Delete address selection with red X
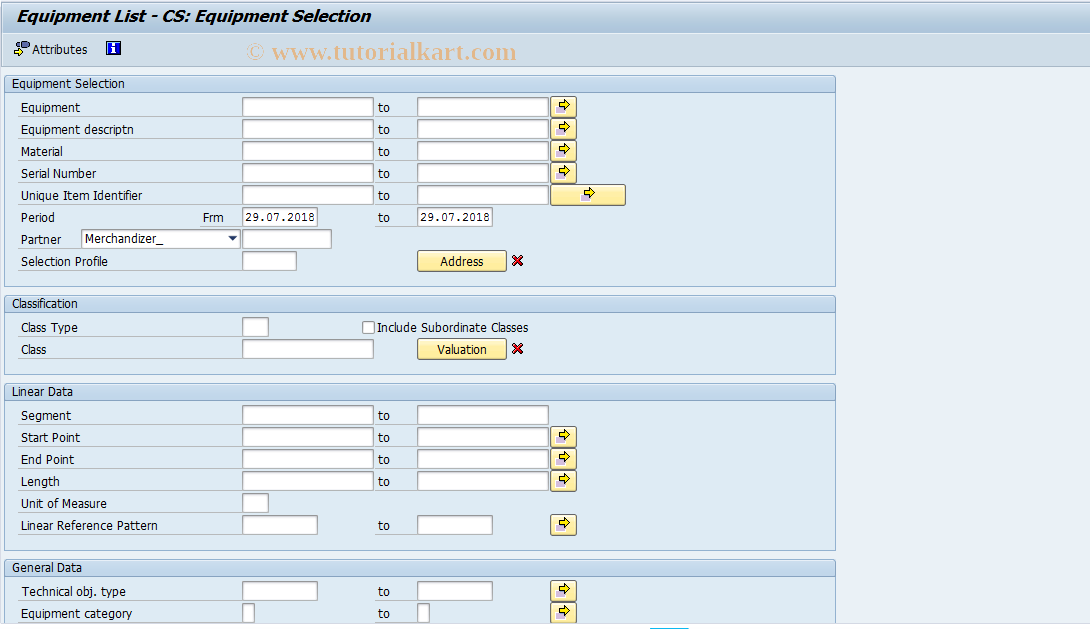Image resolution: width=1090 pixels, height=629 pixels. pos(517,261)
